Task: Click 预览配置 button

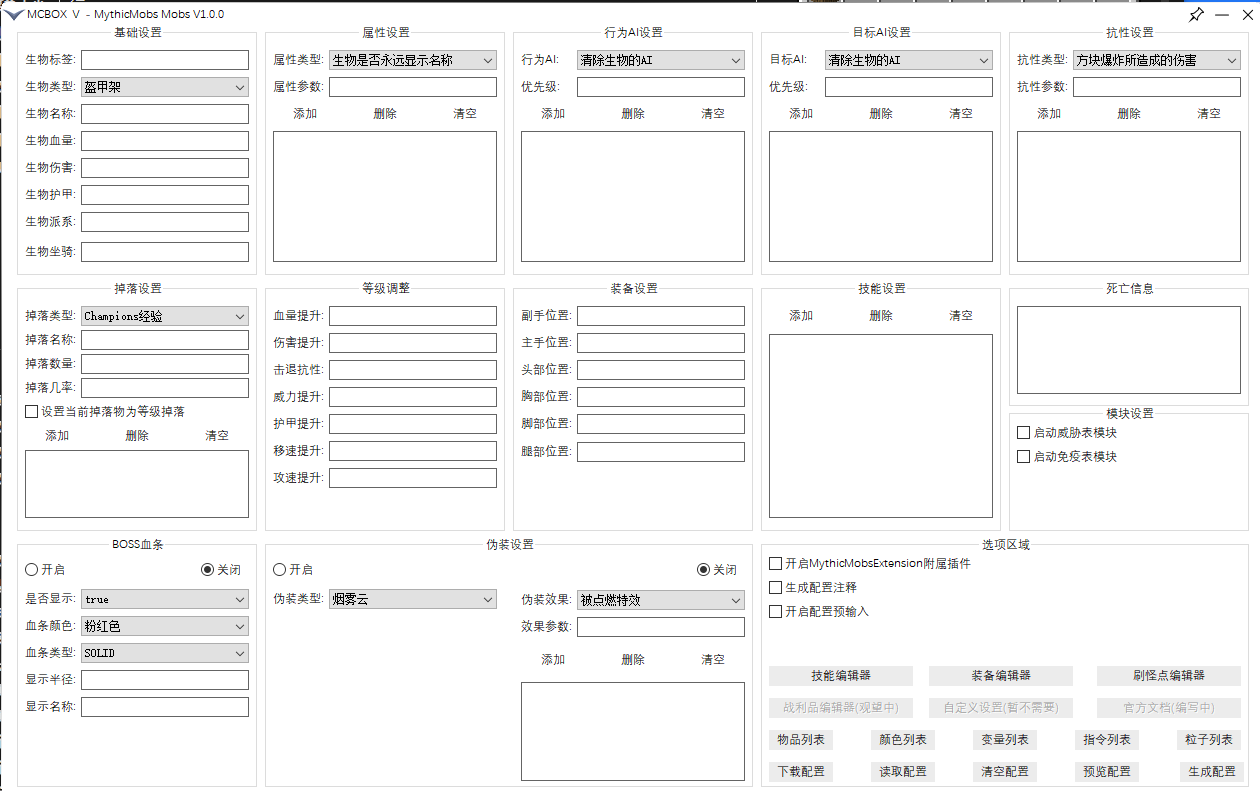Action: (x=1107, y=772)
